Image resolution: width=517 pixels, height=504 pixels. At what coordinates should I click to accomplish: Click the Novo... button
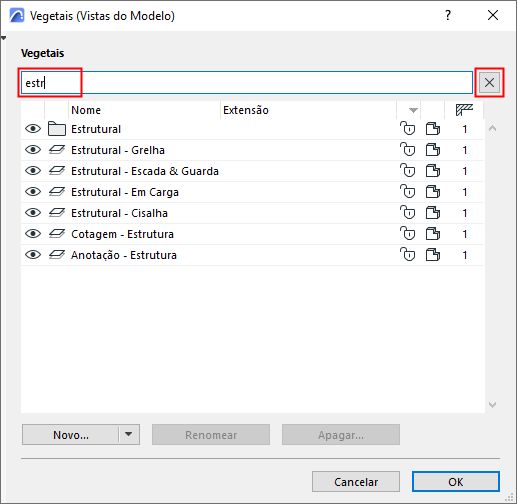(x=71, y=435)
